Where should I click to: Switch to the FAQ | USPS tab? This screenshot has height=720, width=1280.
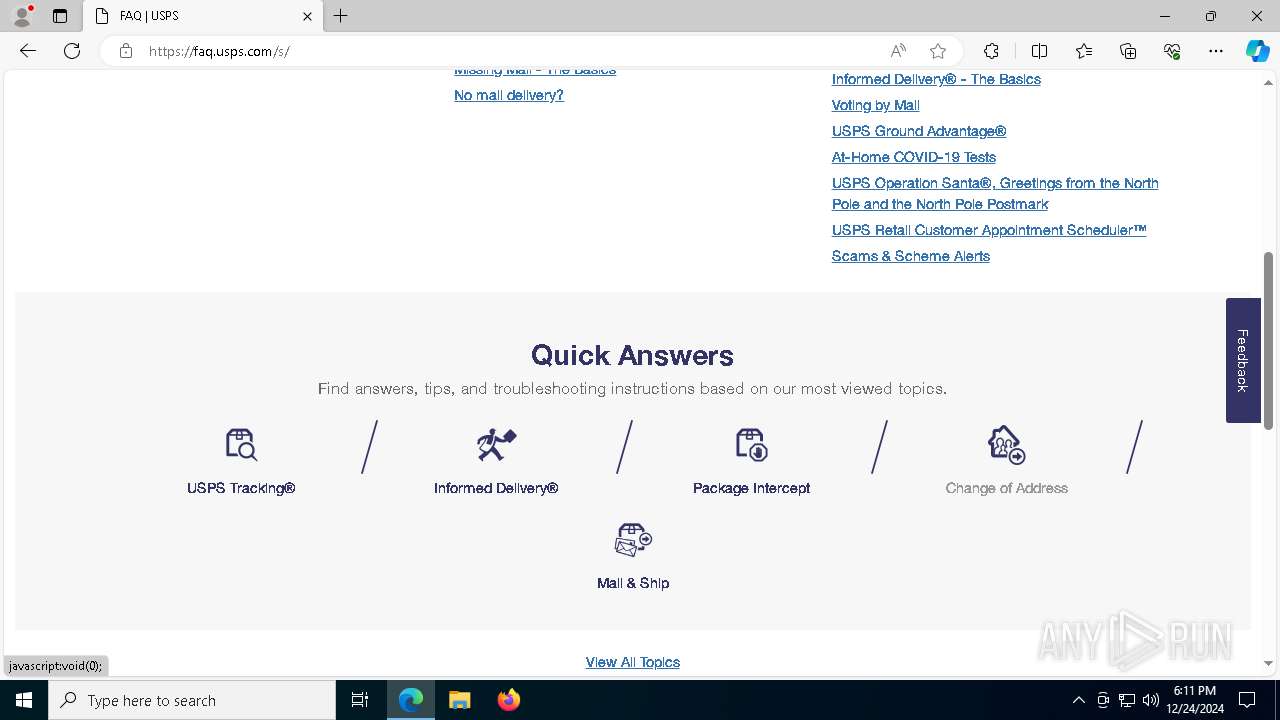click(204, 16)
